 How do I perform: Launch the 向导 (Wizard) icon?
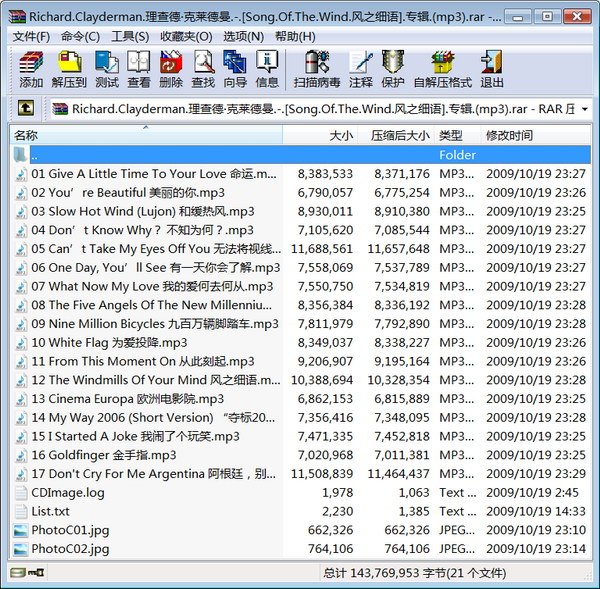click(x=235, y=69)
